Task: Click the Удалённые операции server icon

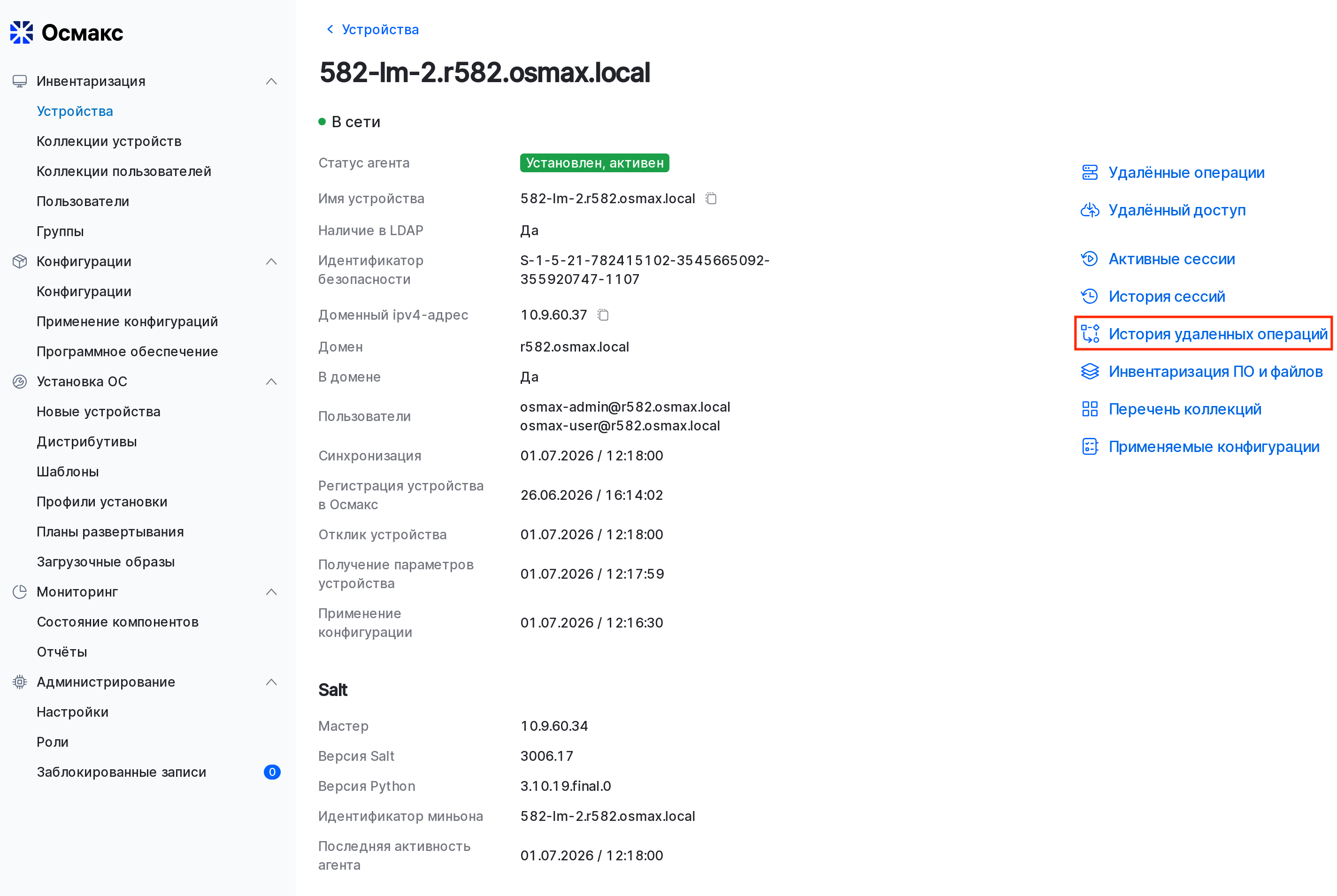Action: point(1090,172)
